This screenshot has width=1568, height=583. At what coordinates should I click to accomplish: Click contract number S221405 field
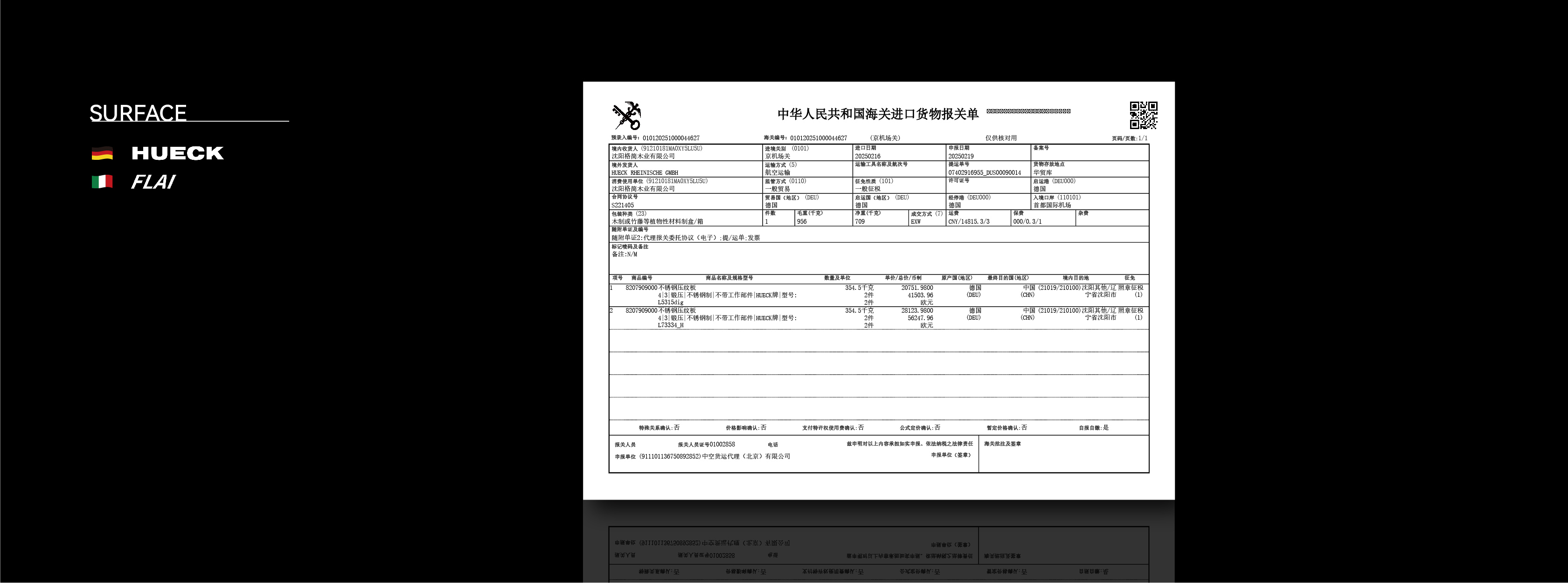click(x=623, y=205)
